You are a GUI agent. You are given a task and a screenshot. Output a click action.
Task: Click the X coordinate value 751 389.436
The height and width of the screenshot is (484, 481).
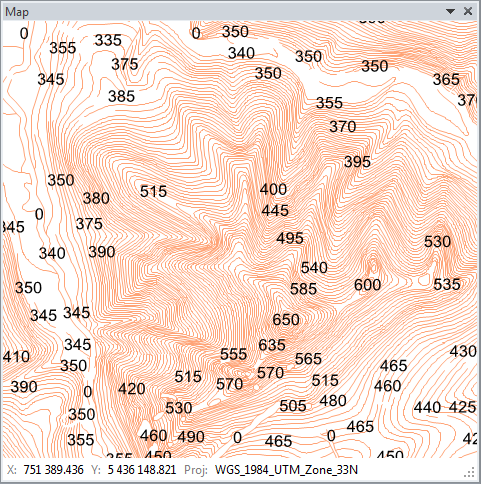tap(53, 470)
